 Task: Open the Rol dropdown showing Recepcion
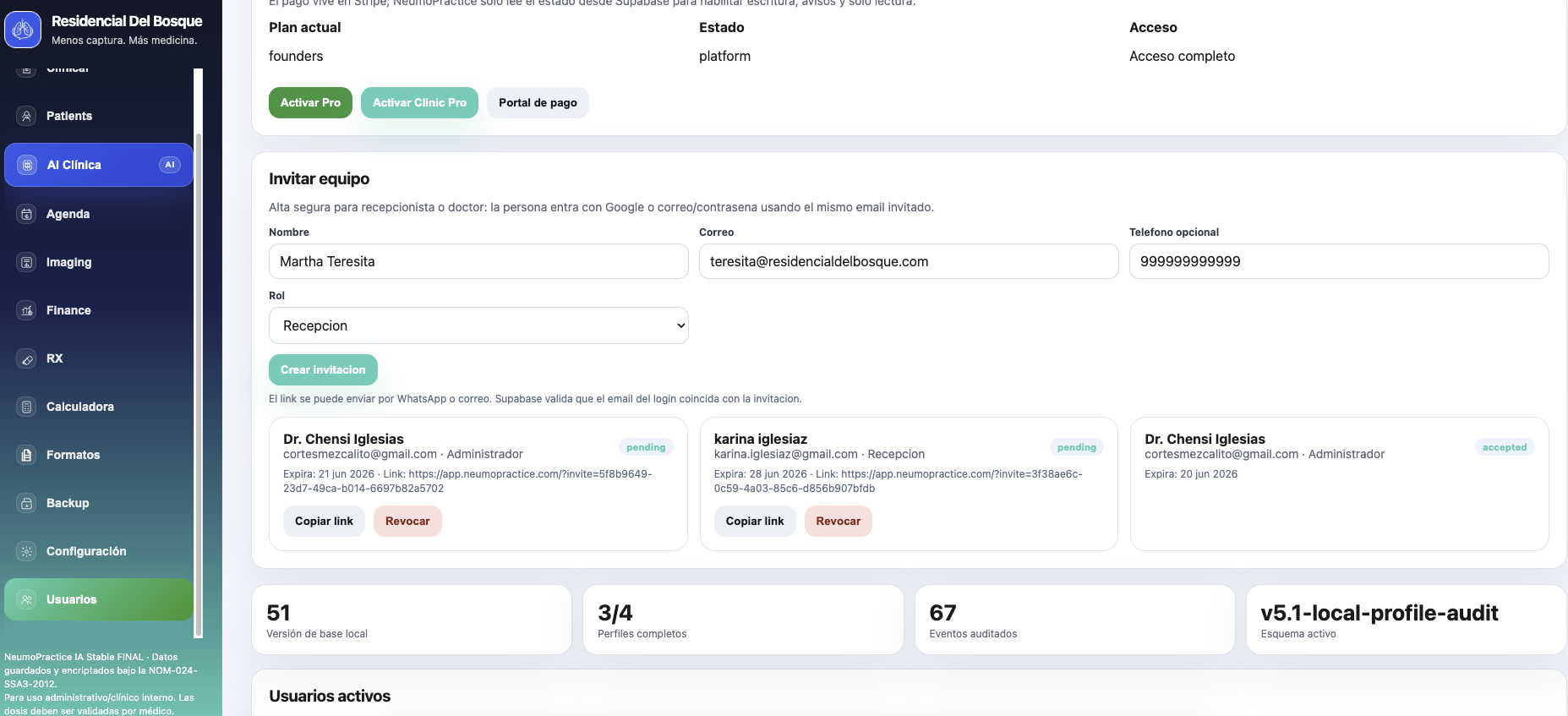478,325
